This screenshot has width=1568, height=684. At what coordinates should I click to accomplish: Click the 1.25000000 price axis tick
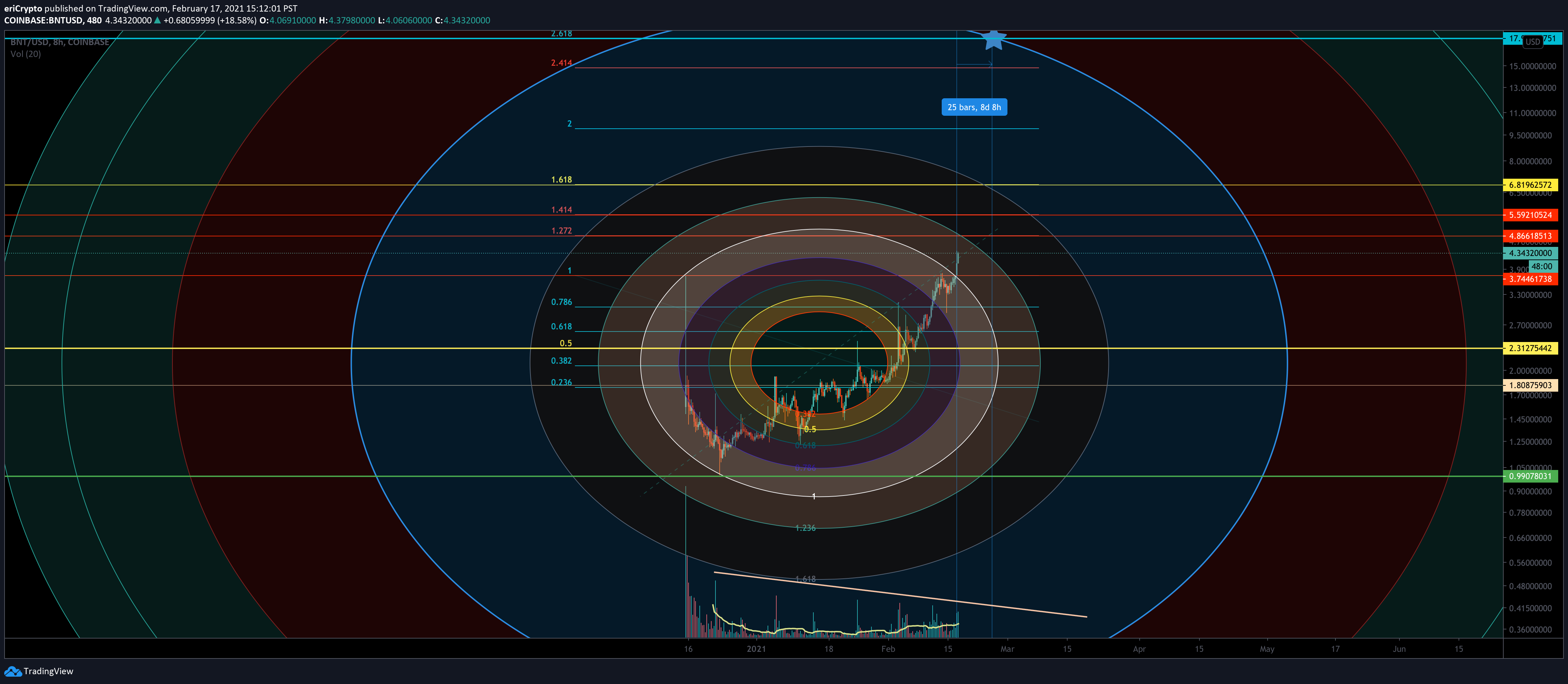1530,442
